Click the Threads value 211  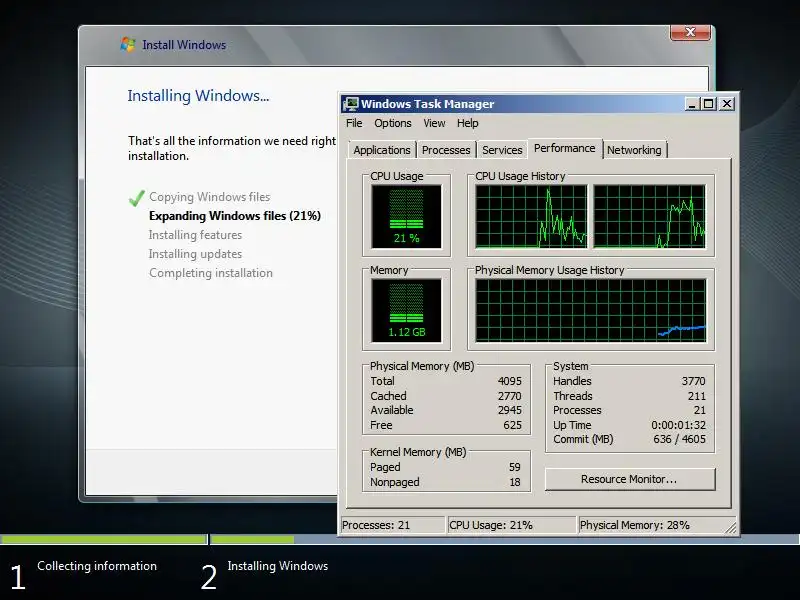[x=696, y=396]
